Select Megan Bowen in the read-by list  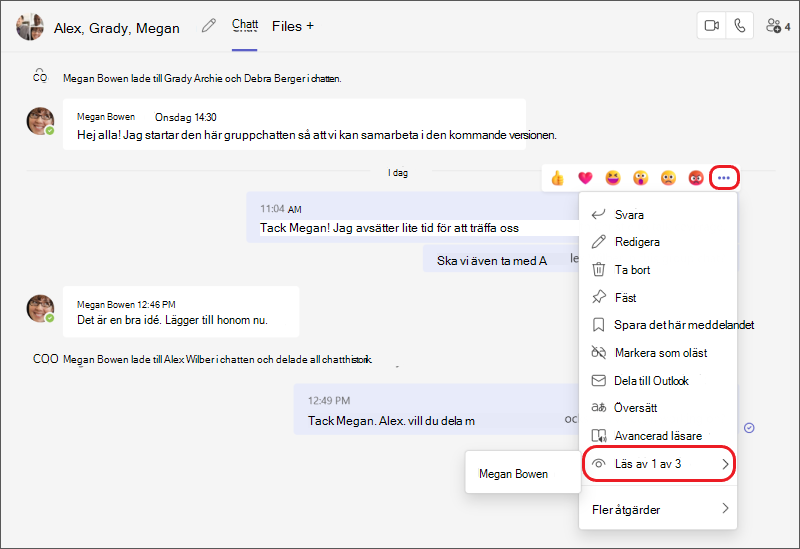coord(514,474)
